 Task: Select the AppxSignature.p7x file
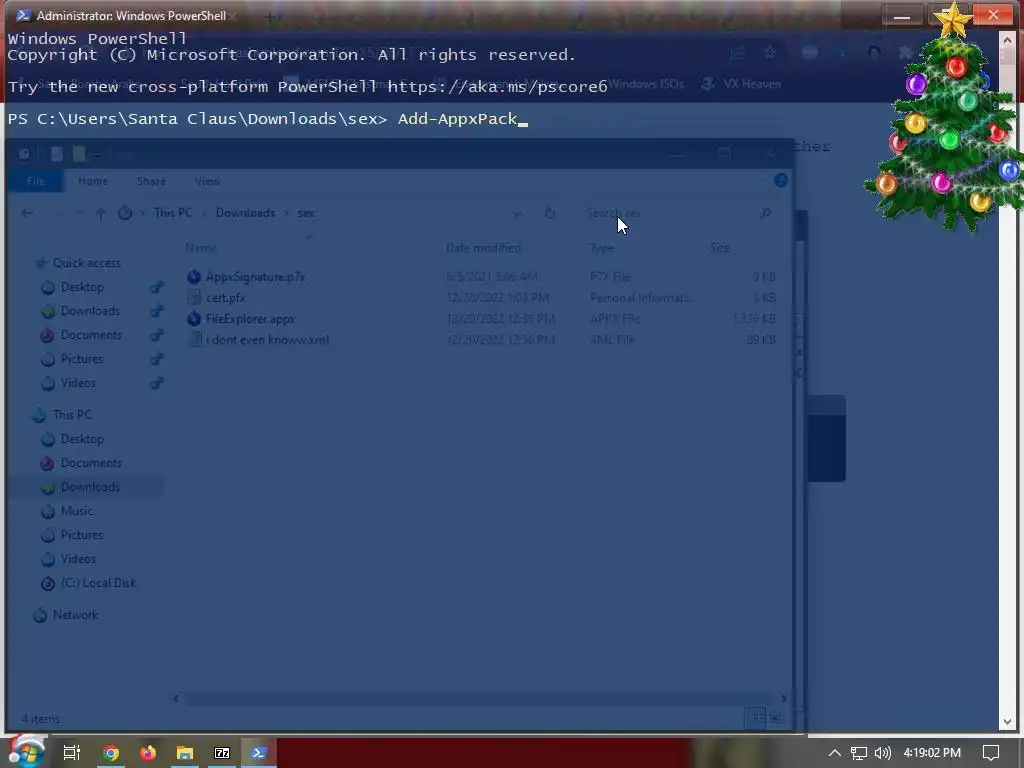click(255, 277)
